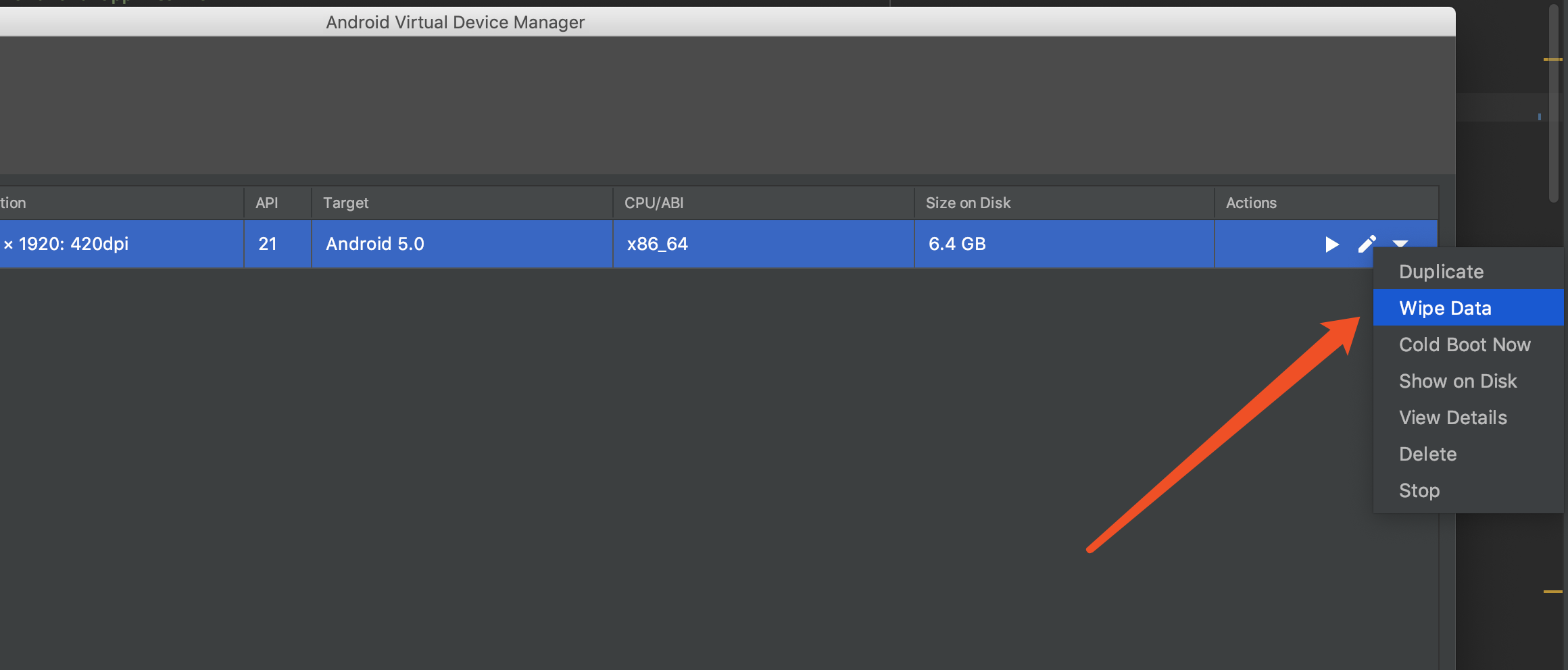The image size is (1568, 670).
Task: Choose Duplicate from the context menu
Action: pos(1468,272)
